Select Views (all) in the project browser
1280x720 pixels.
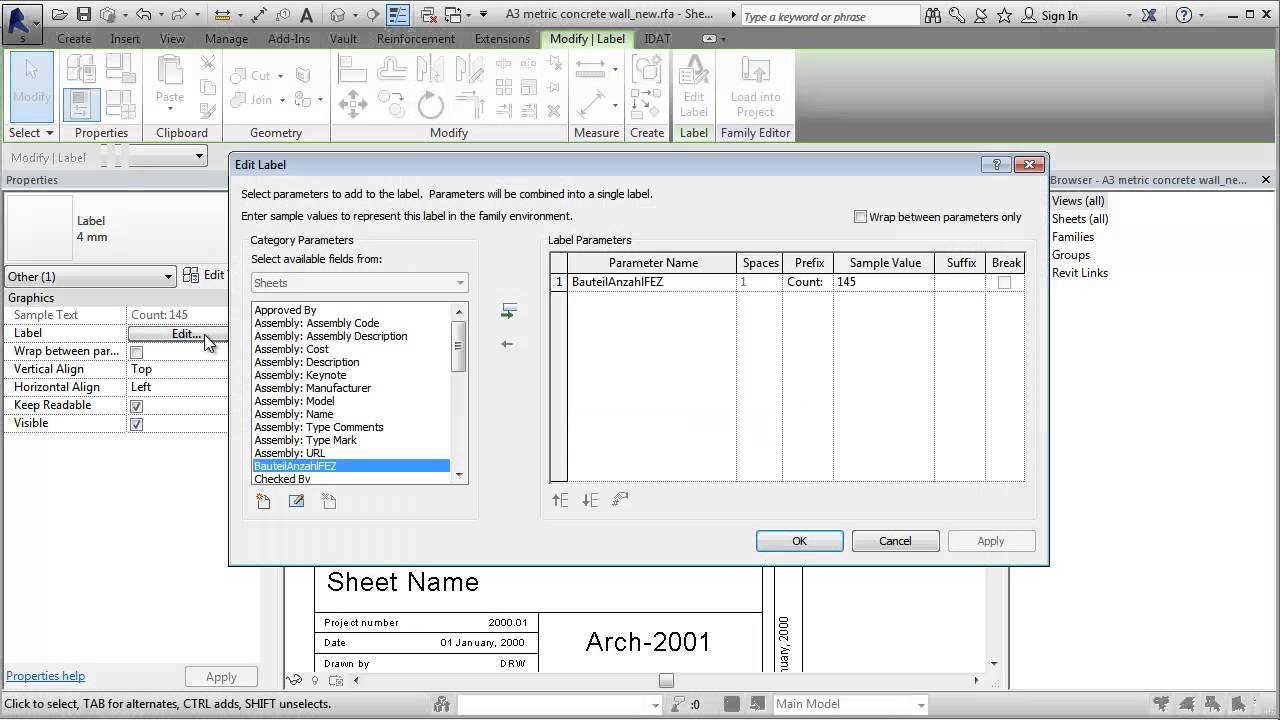pyautogui.click(x=1078, y=201)
